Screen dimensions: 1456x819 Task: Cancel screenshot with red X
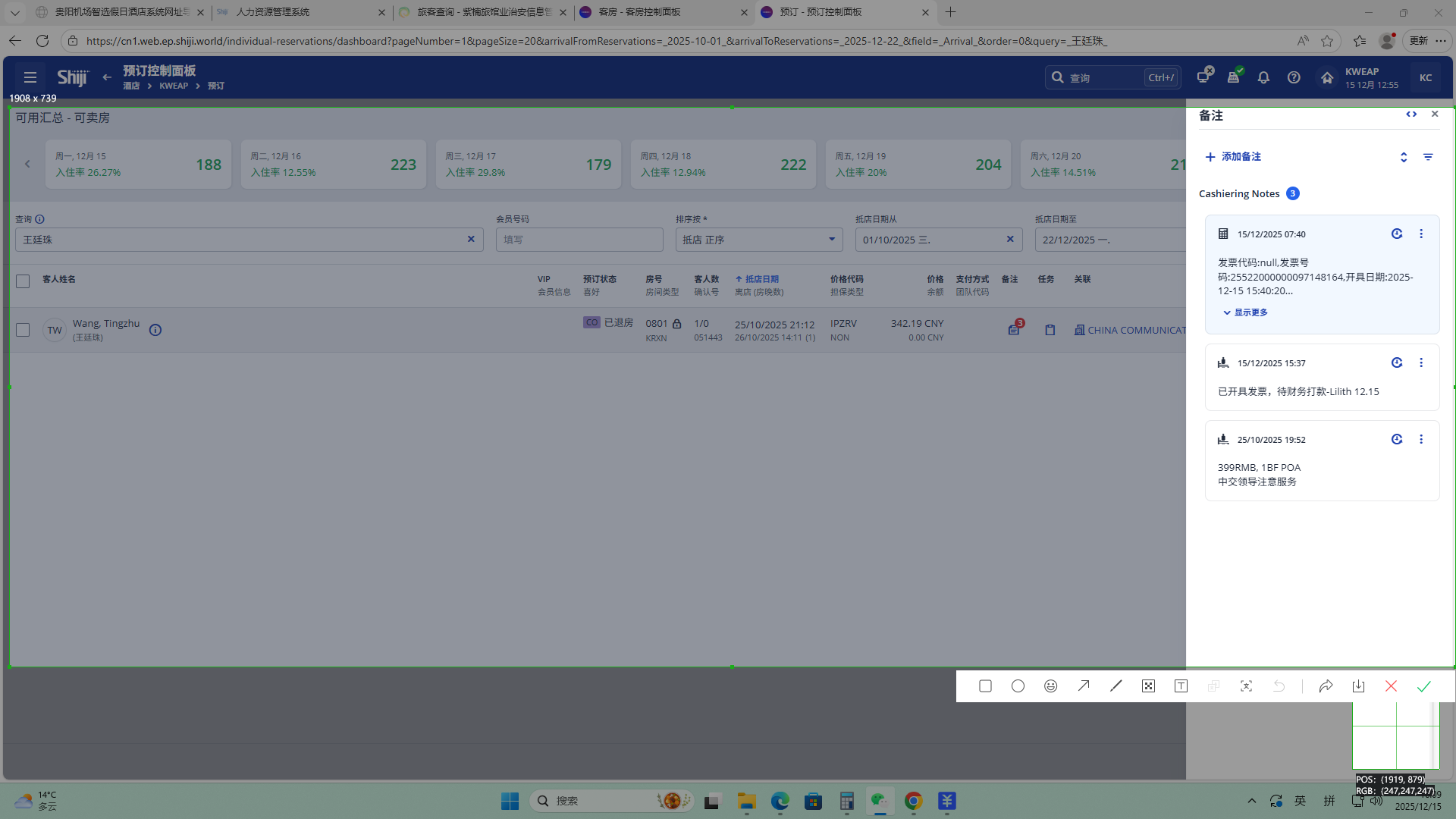(x=1391, y=686)
